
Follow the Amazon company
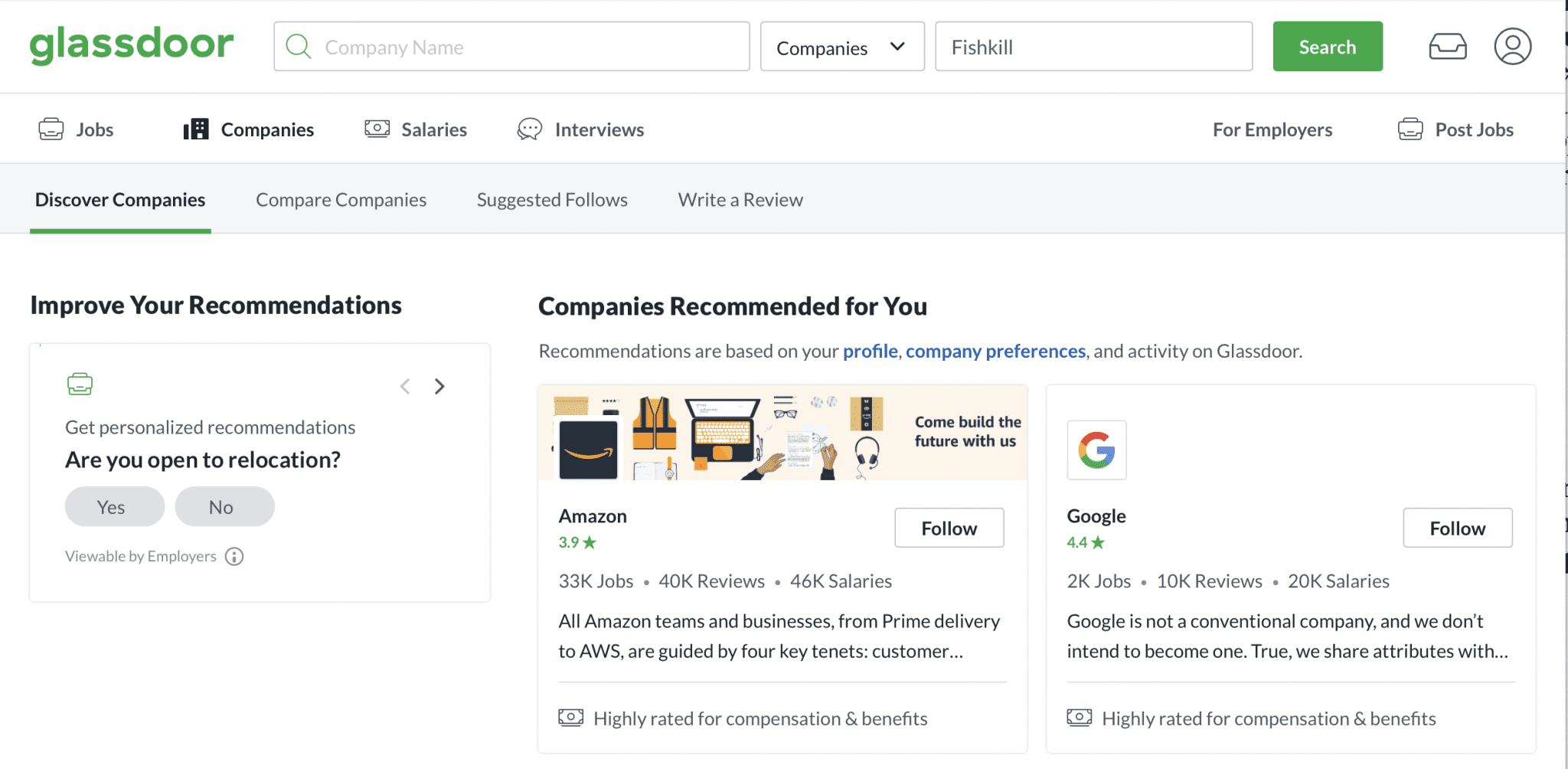point(949,528)
